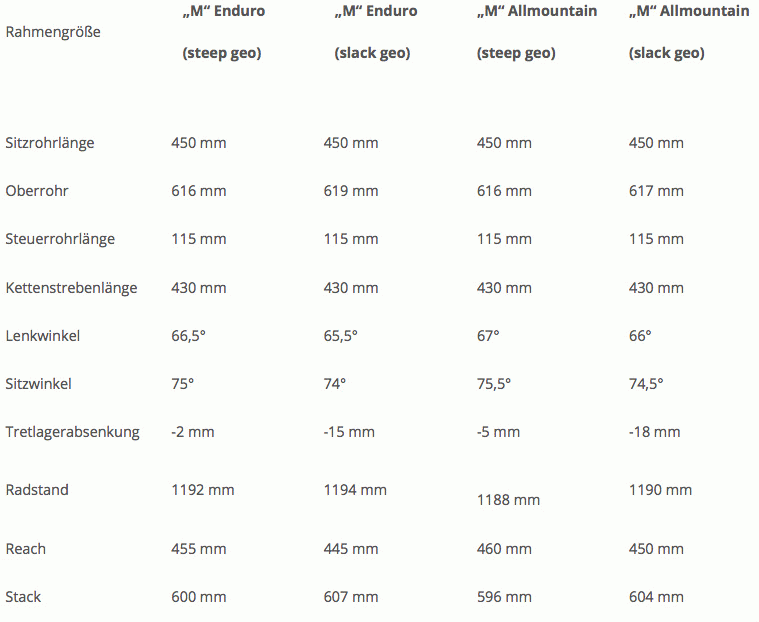Select the 75,5° Sitzwinkel value
Image resolution: width=759 pixels, height=622 pixels.
pyautogui.click(x=494, y=384)
